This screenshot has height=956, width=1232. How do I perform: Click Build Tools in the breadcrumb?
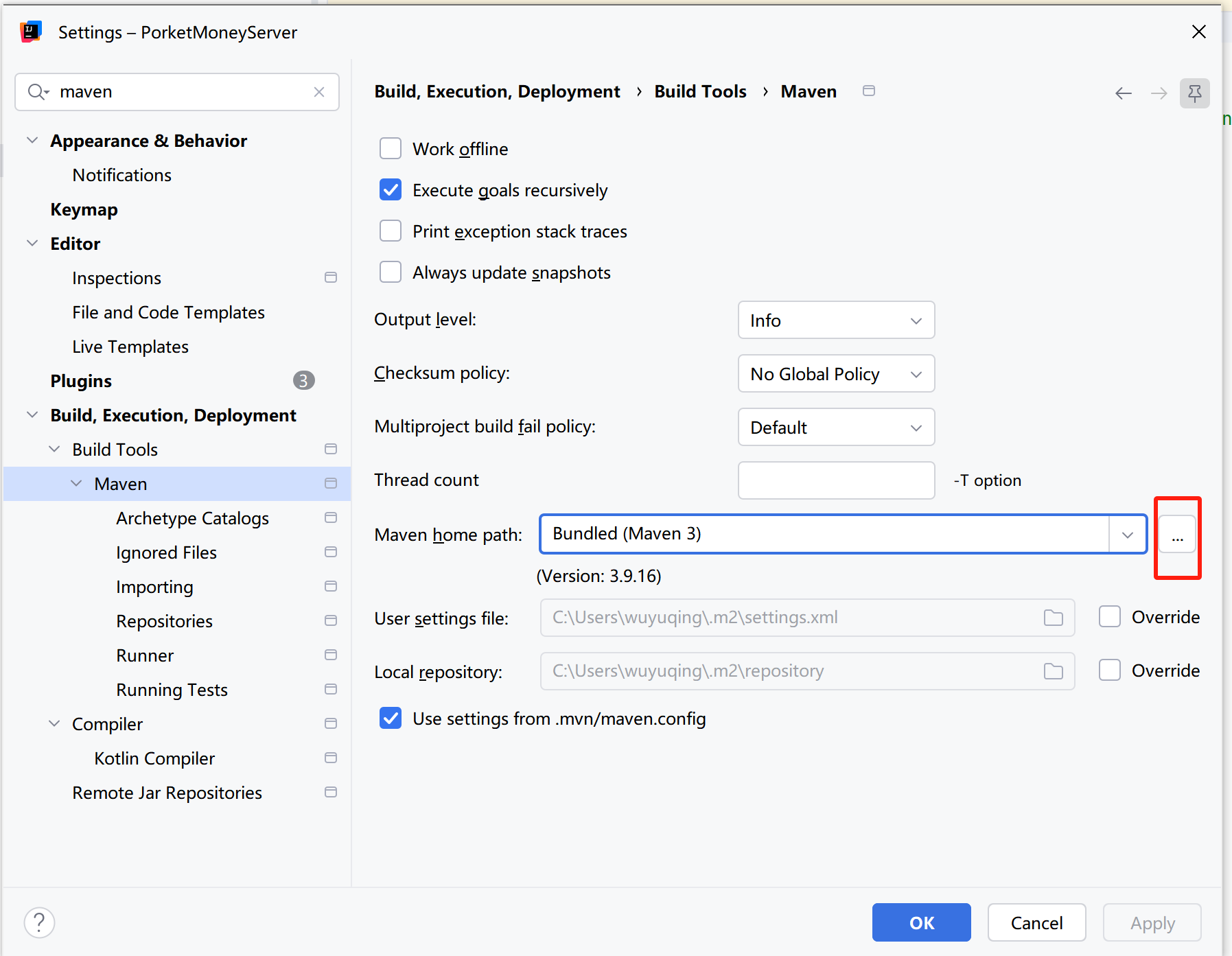pyautogui.click(x=700, y=92)
